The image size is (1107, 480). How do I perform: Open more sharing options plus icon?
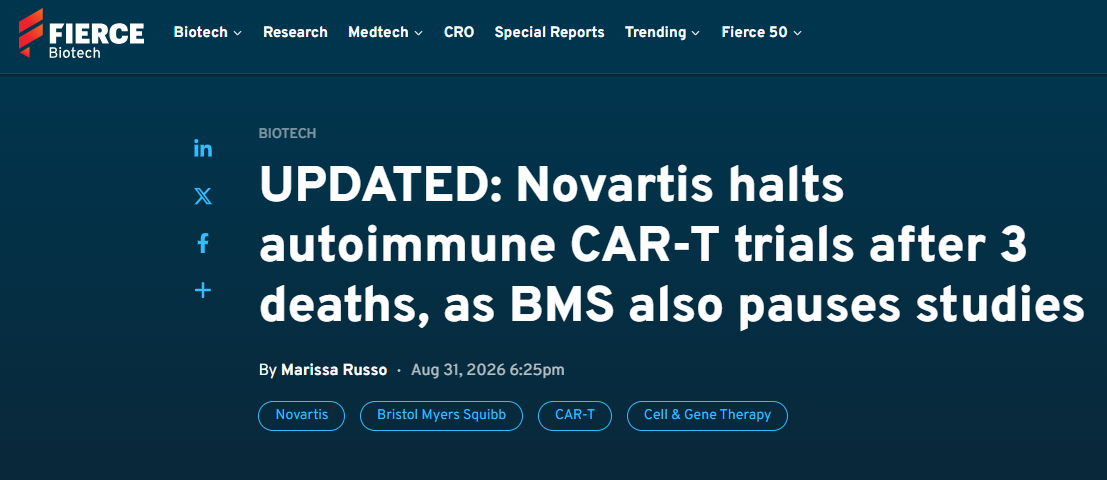(203, 290)
